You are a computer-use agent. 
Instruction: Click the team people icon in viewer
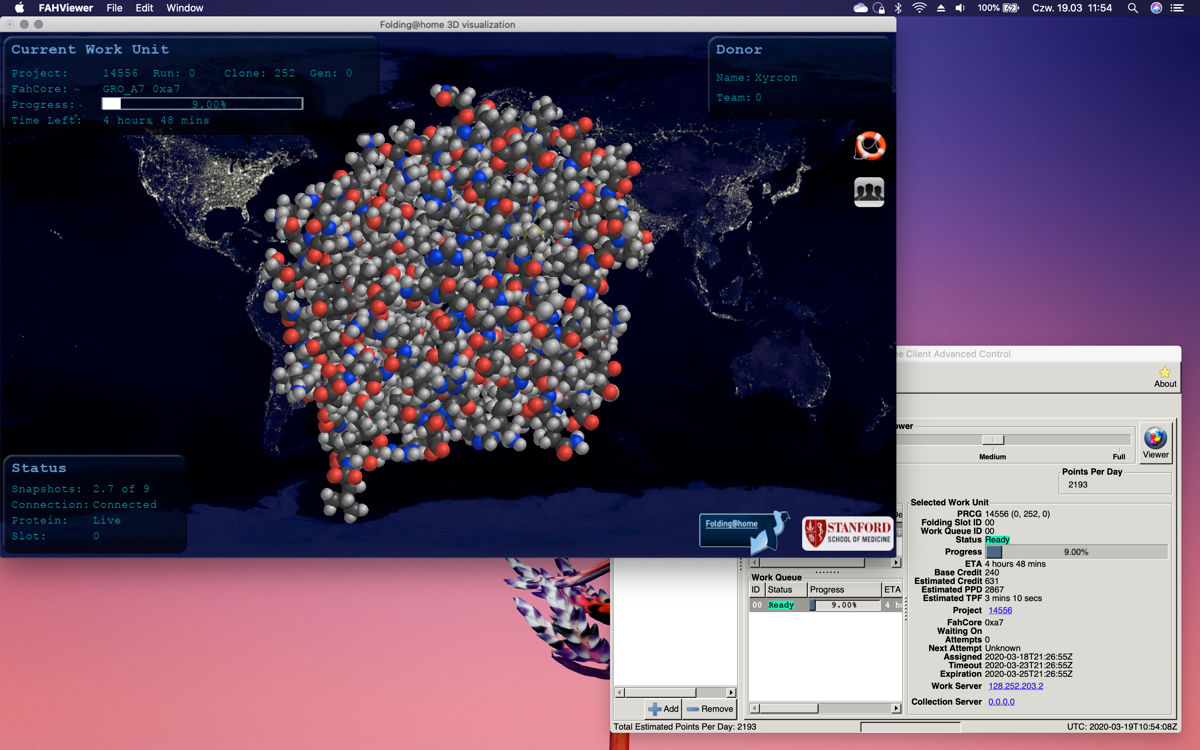[x=869, y=191]
